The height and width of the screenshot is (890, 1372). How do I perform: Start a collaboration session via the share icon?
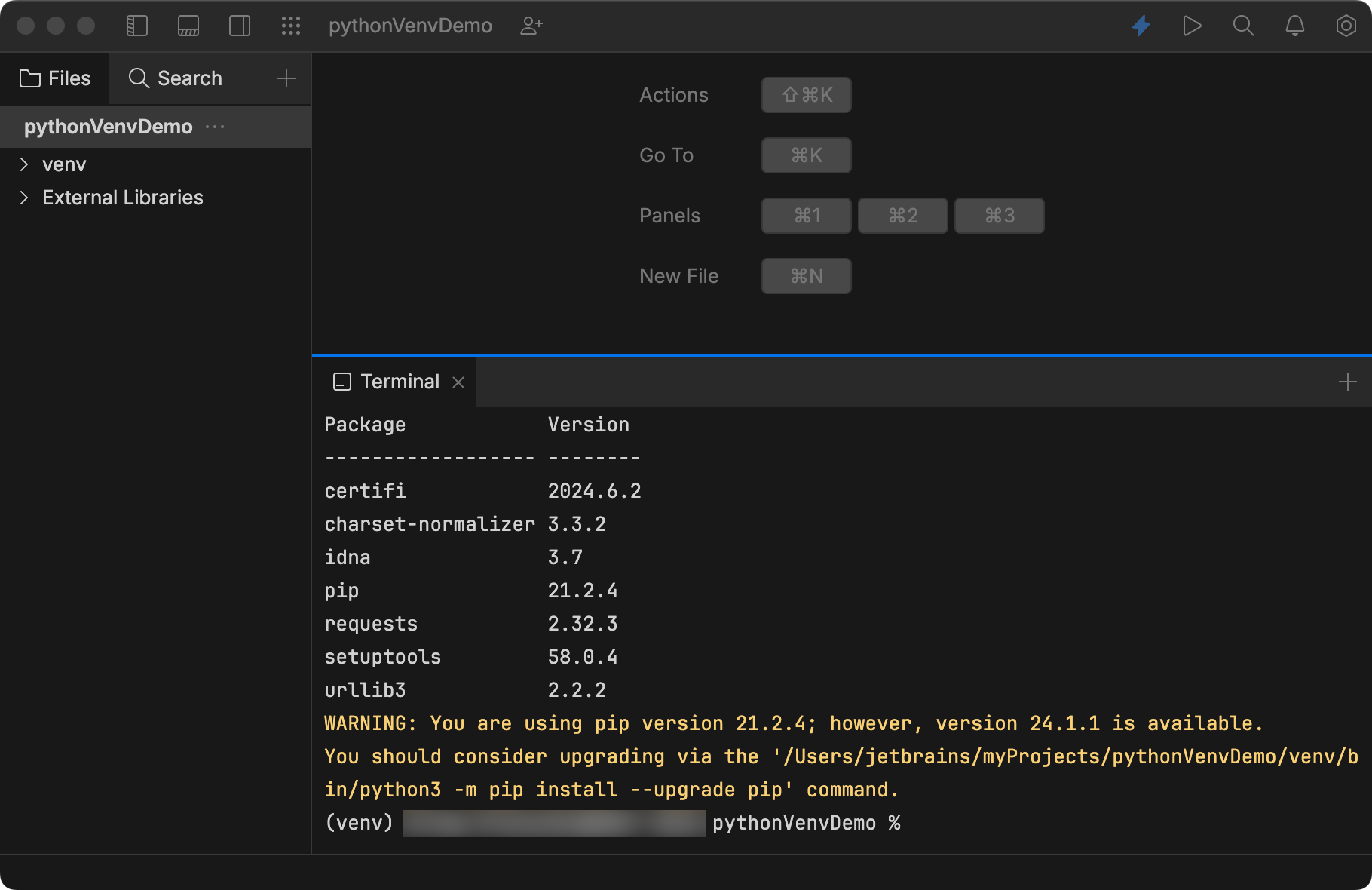click(x=531, y=25)
